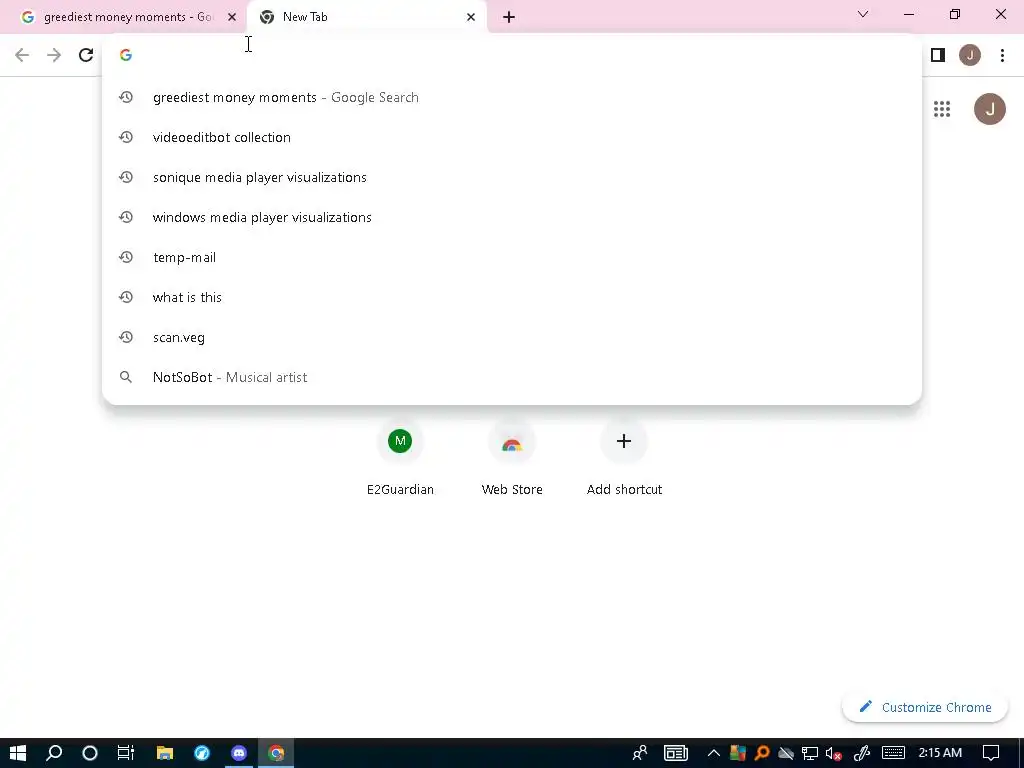Open the Chrome three-dot menu

1002,56
